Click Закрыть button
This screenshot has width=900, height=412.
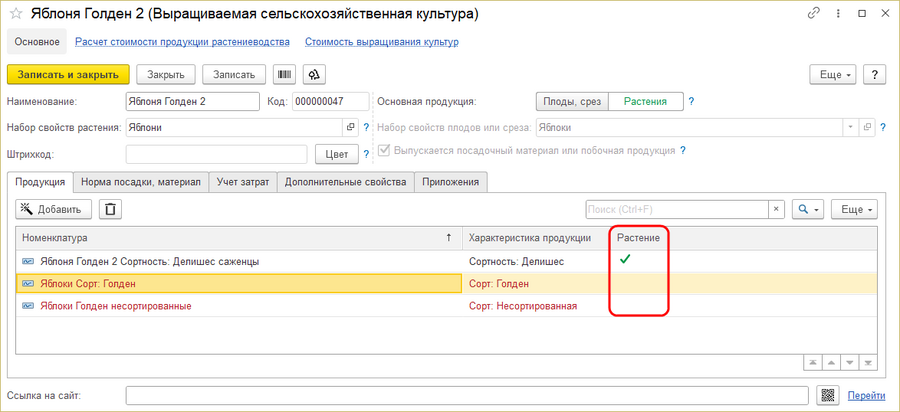click(x=165, y=75)
